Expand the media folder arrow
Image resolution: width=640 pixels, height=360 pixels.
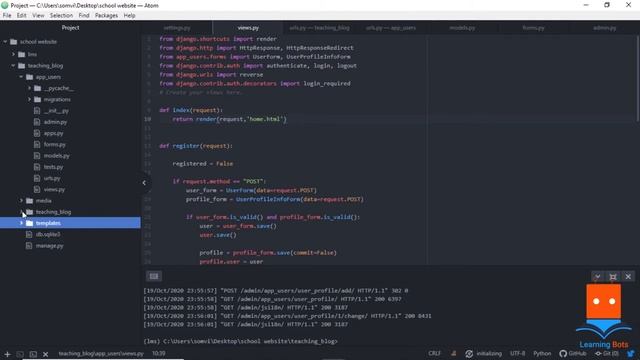(x=21, y=200)
